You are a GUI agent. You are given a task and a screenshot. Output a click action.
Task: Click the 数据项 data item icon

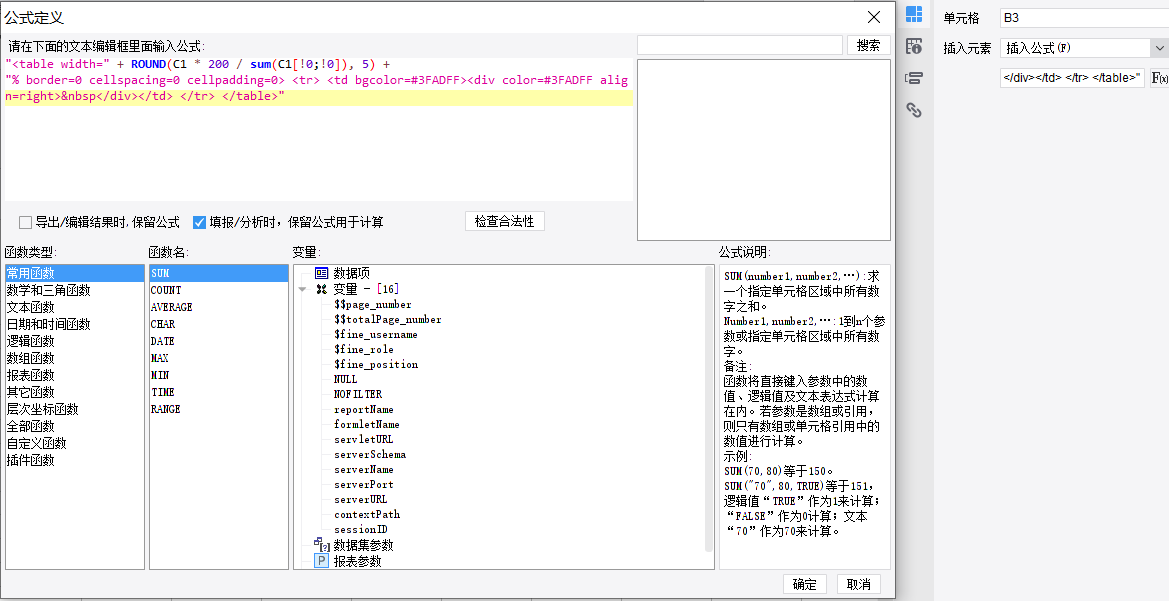click(x=321, y=274)
